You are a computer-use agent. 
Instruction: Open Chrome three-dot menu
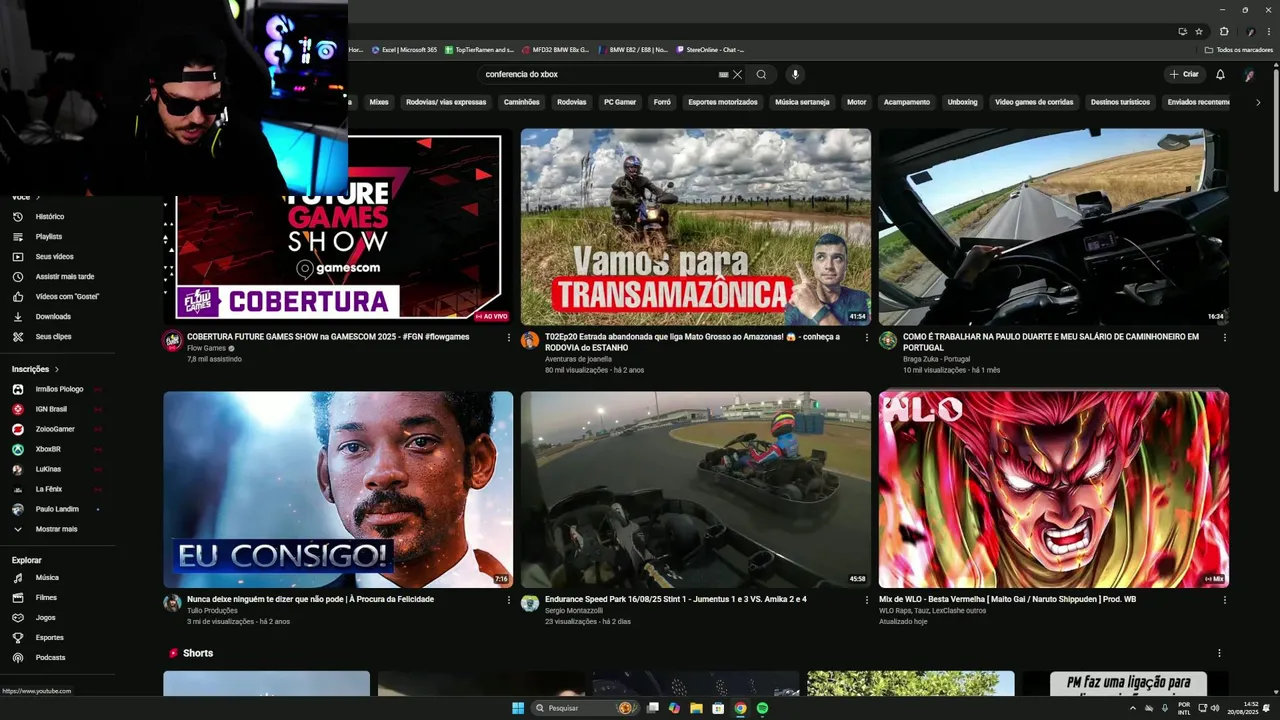click(x=1267, y=31)
